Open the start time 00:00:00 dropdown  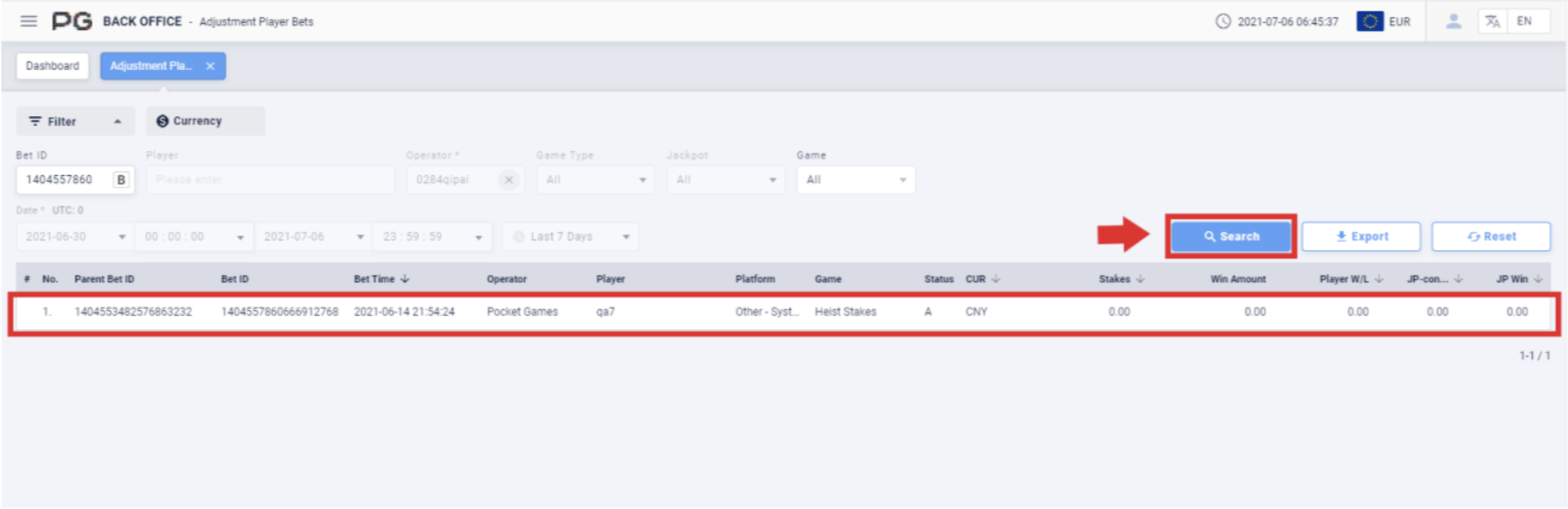click(194, 237)
